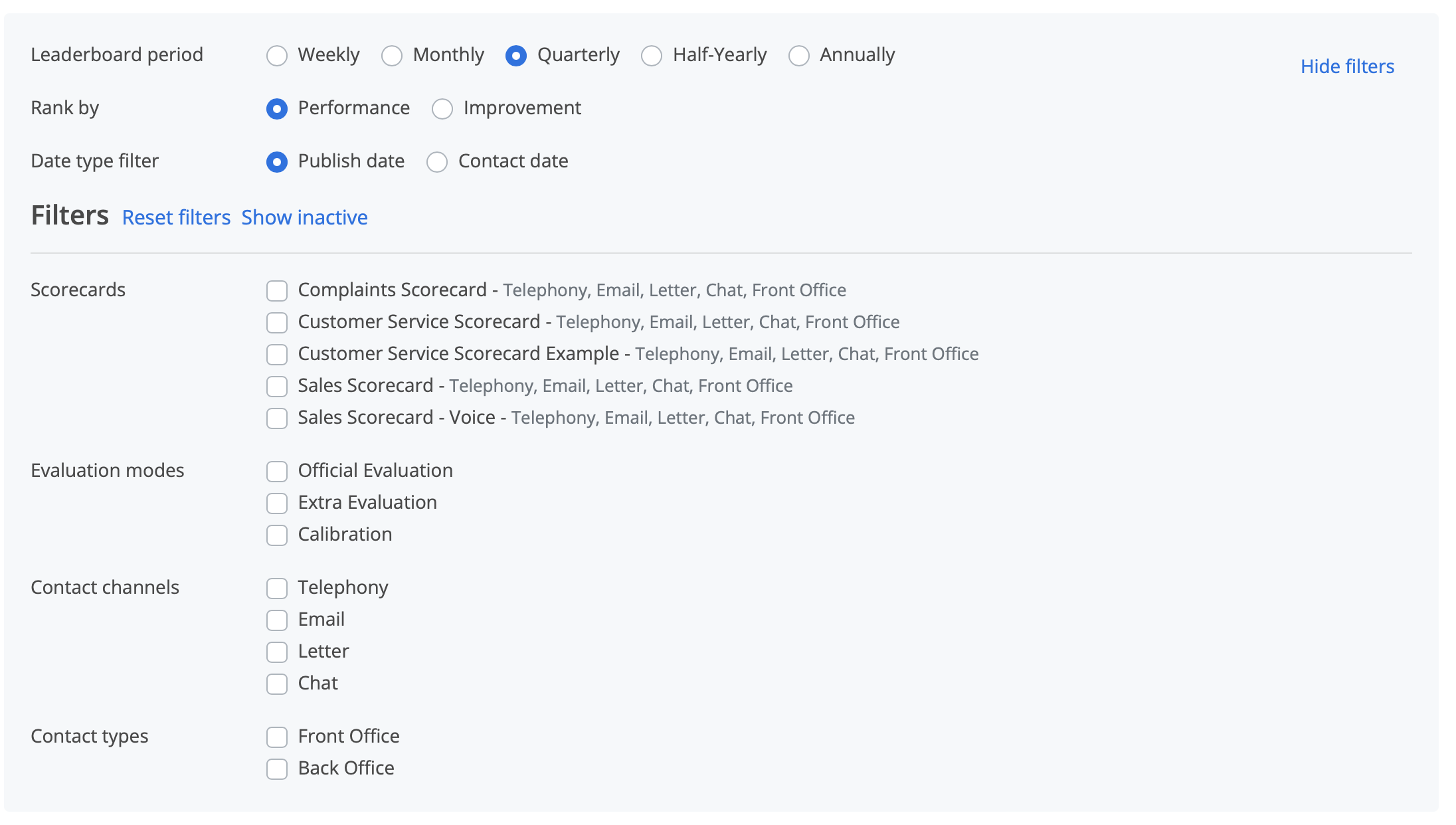Choose Monthly leaderboard period

[392, 56]
